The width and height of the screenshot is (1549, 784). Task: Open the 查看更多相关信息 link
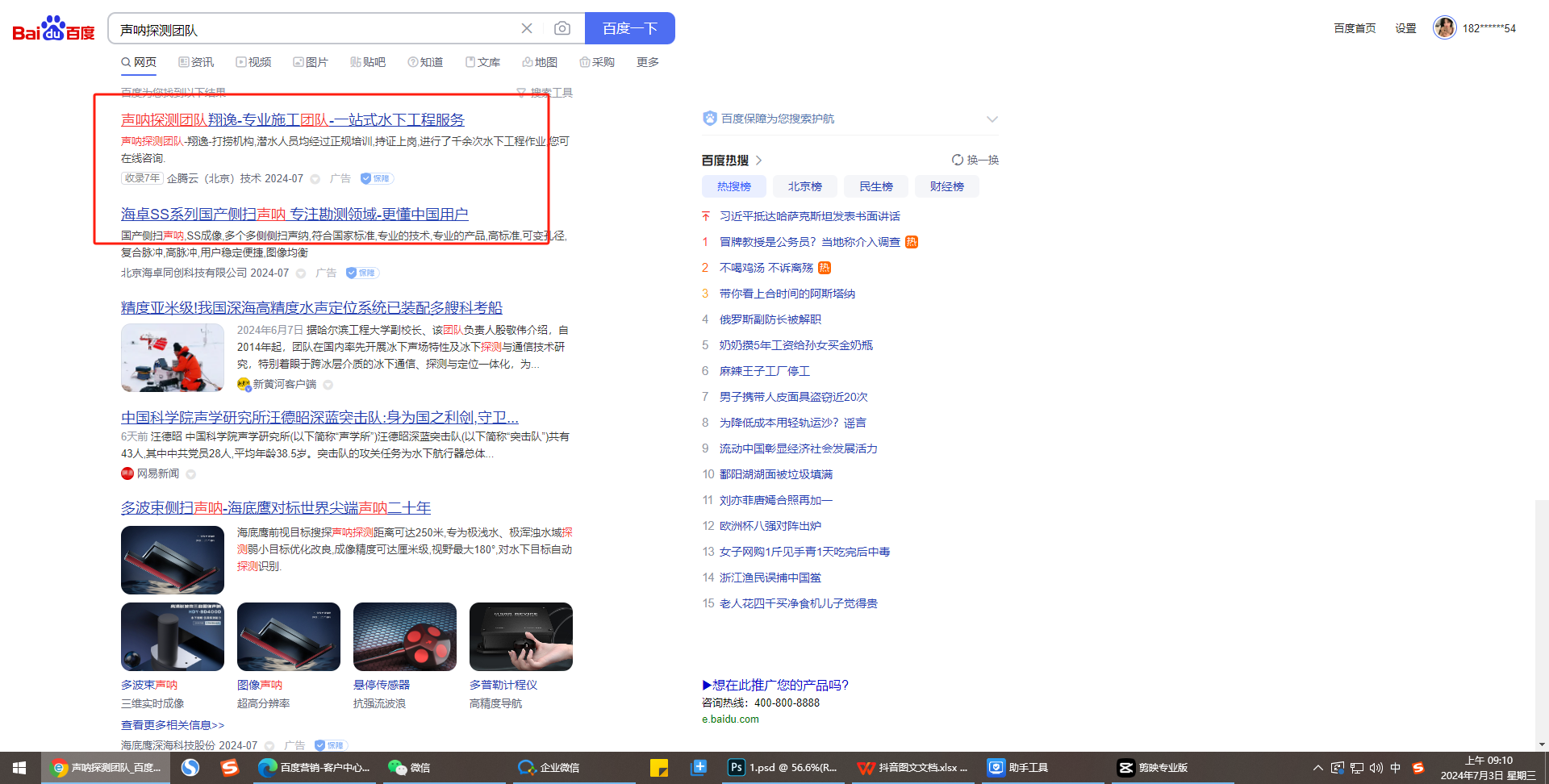tap(173, 725)
